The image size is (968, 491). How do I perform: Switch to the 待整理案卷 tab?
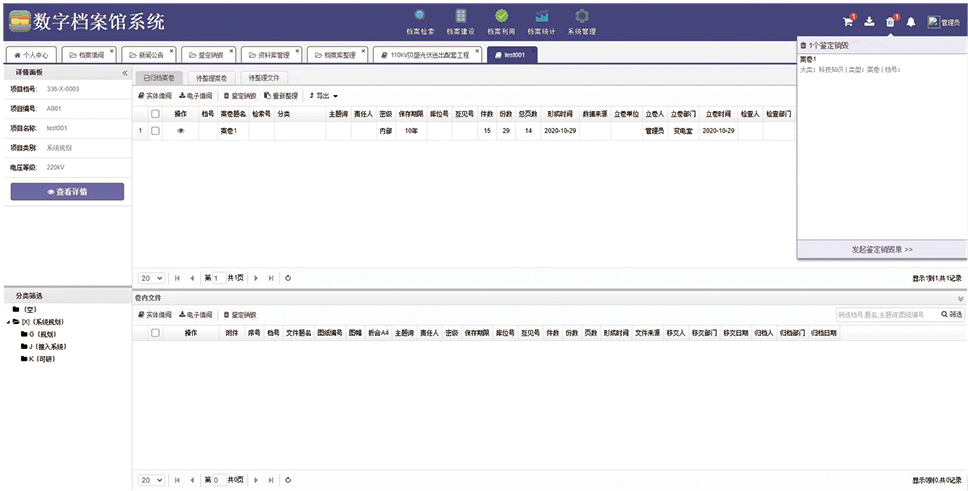(211, 77)
